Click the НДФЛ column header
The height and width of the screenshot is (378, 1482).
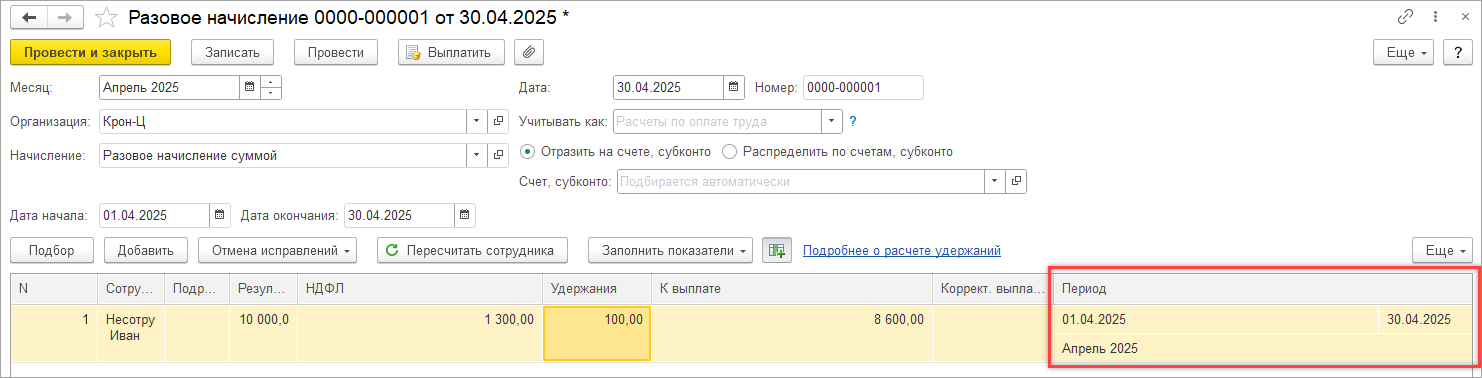(420, 288)
